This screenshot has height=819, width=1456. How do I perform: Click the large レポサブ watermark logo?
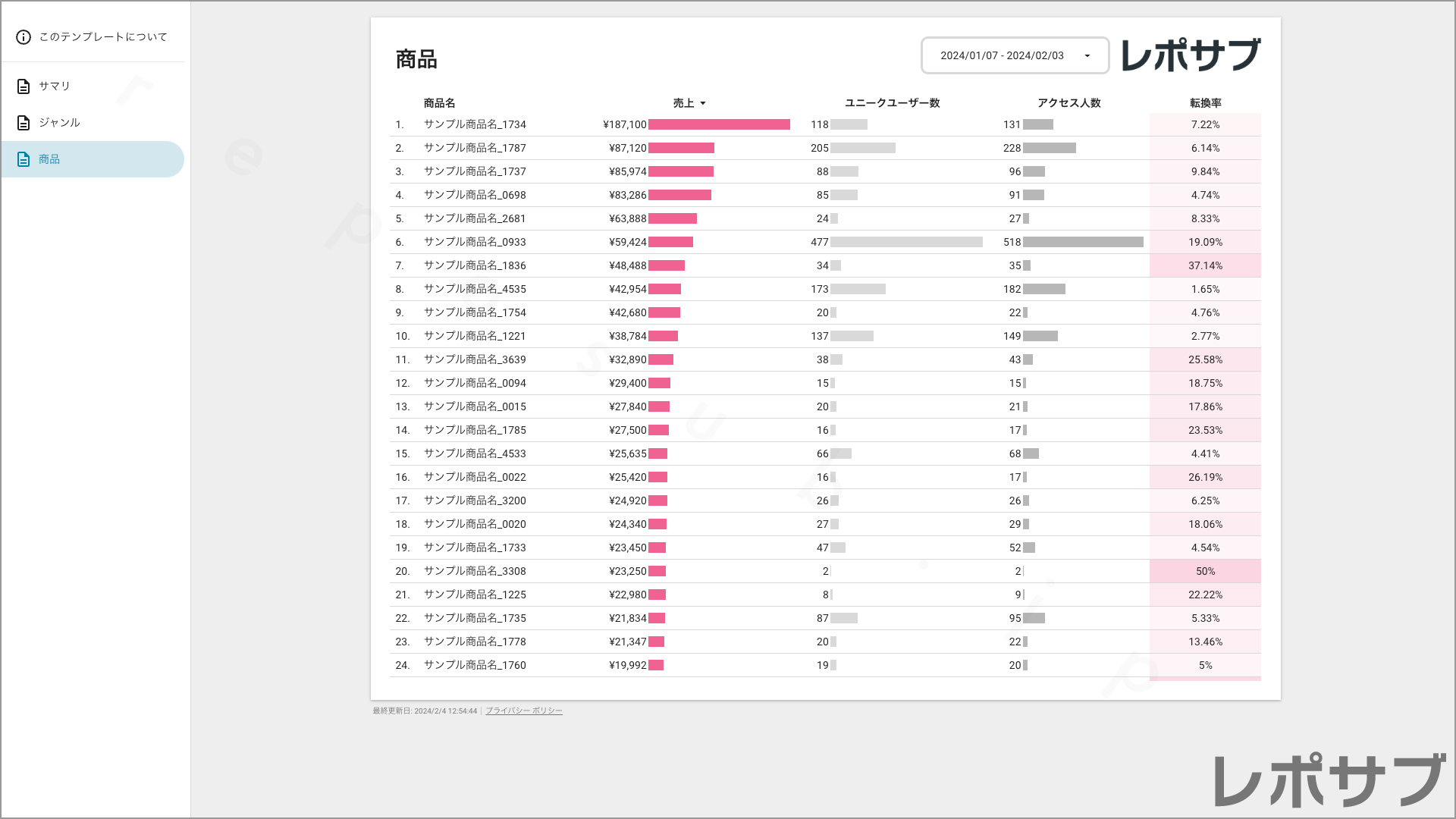point(1329,780)
